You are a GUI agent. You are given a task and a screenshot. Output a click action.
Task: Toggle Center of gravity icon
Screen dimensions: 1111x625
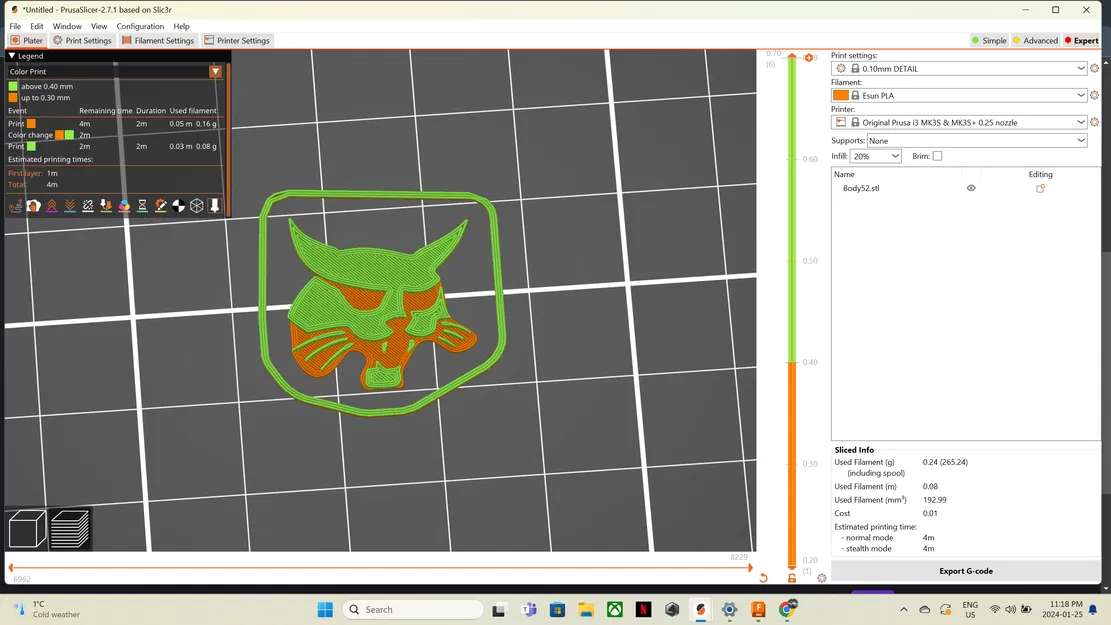179,205
